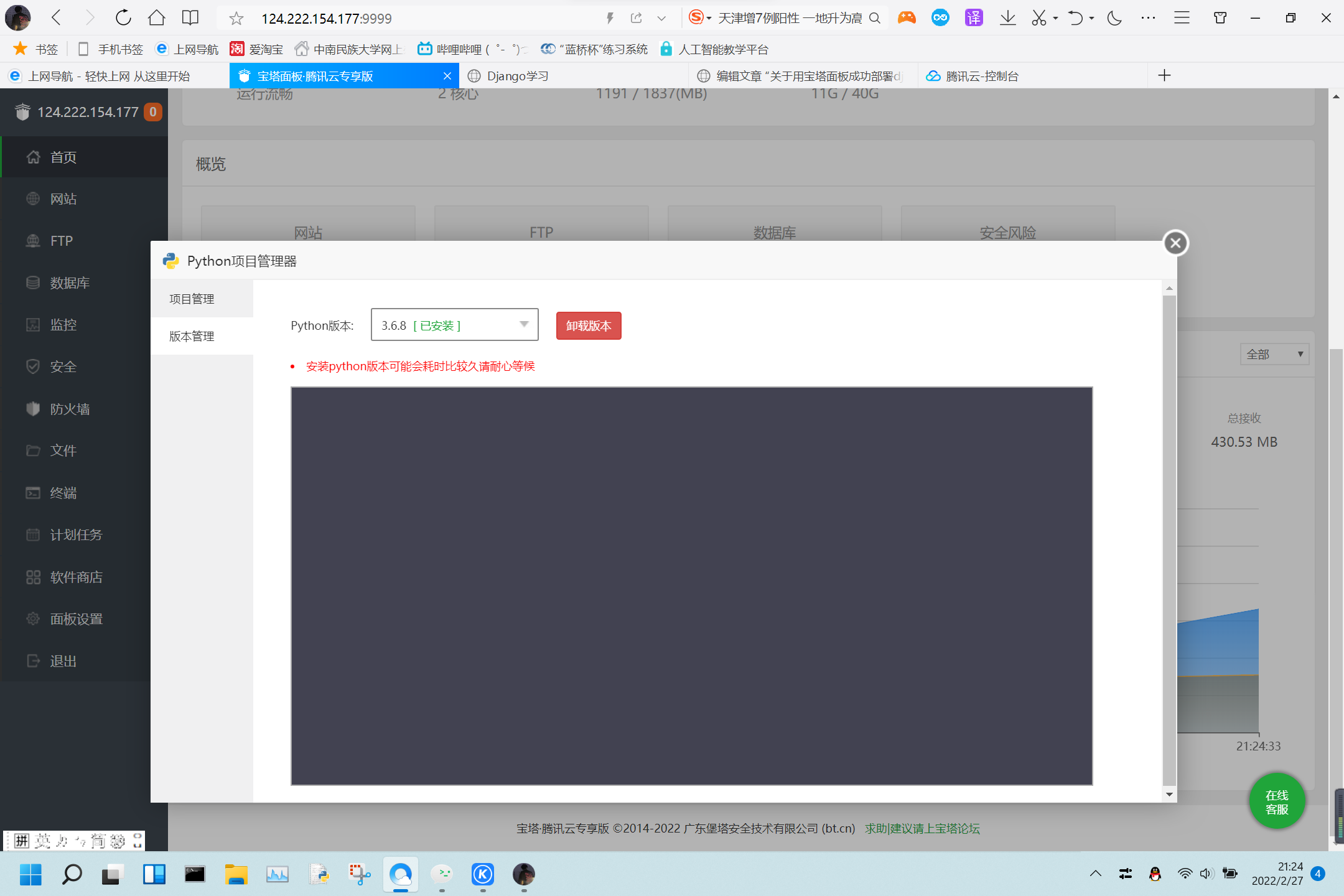Click the orange notification badge 0

pyautogui.click(x=153, y=112)
